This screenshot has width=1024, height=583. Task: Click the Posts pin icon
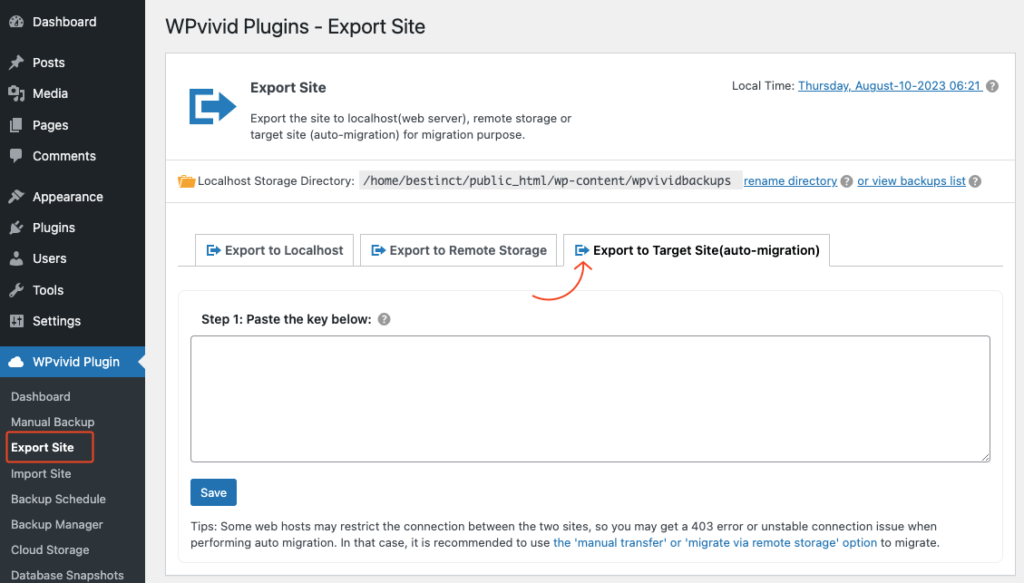17,62
